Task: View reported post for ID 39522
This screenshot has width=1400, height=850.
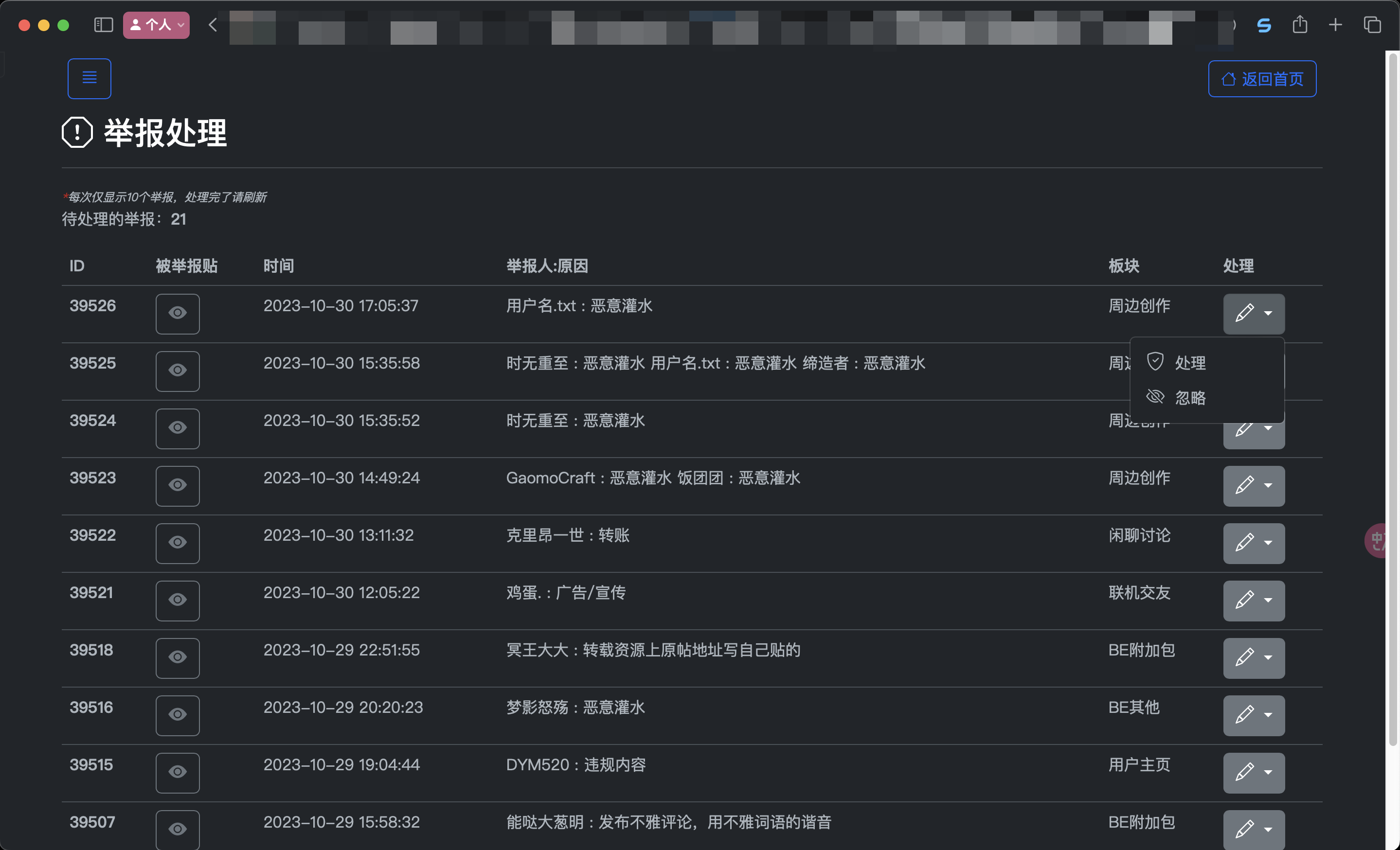Action: (x=178, y=543)
